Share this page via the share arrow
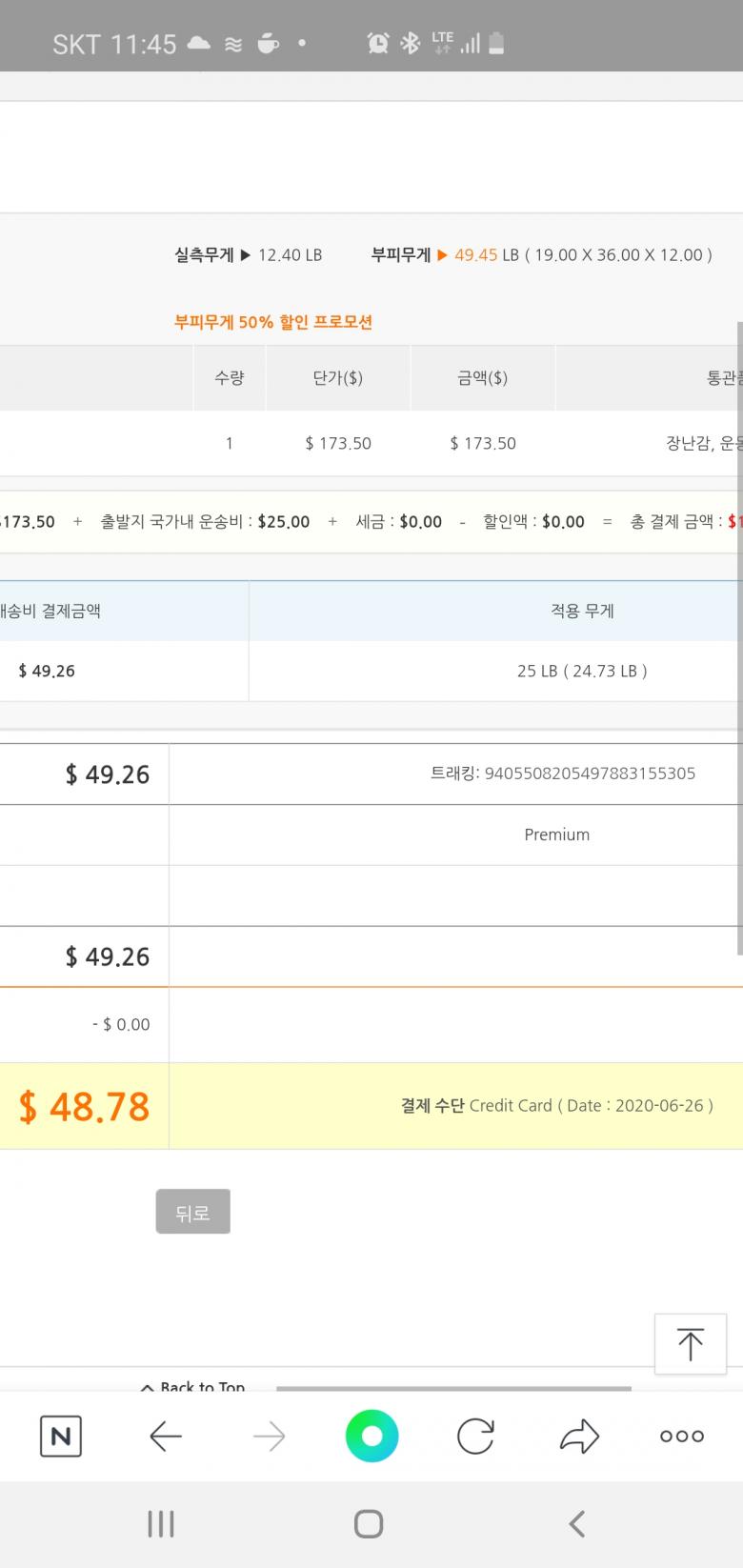743x1568 pixels. [x=578, y=1436]
